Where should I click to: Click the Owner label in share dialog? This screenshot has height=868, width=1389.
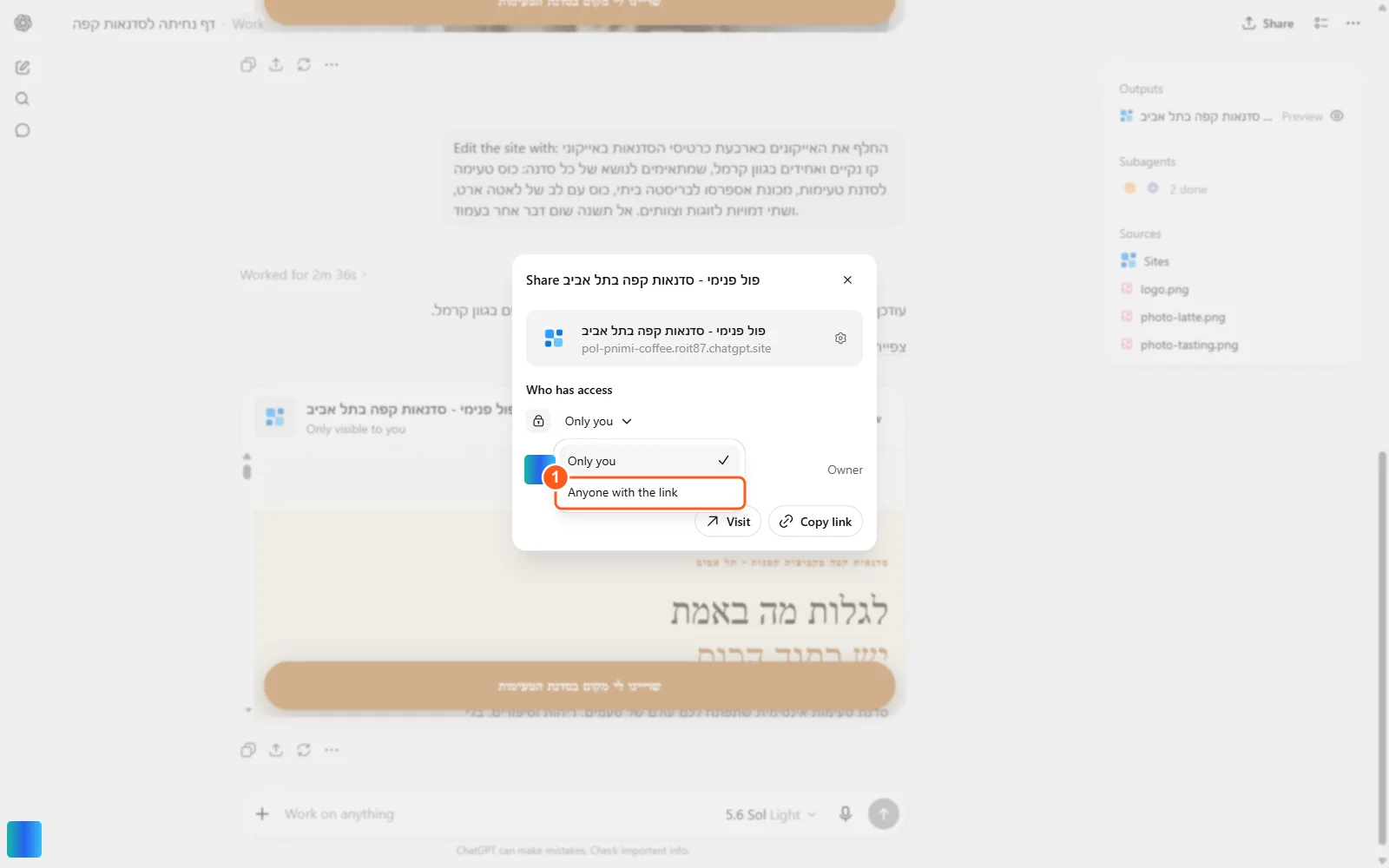[x=845, y=470]
